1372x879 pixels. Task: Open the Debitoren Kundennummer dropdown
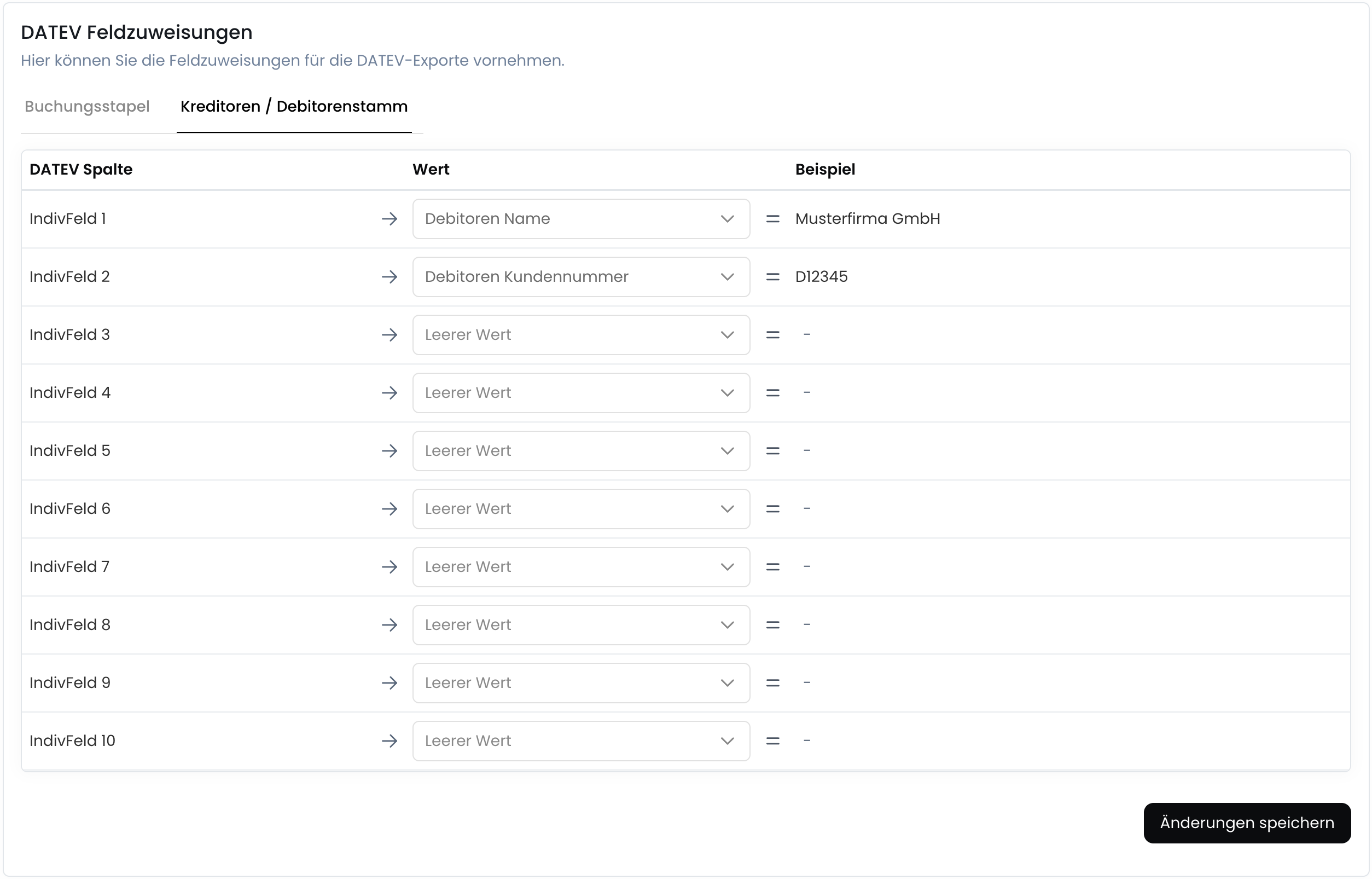point(581,277)
